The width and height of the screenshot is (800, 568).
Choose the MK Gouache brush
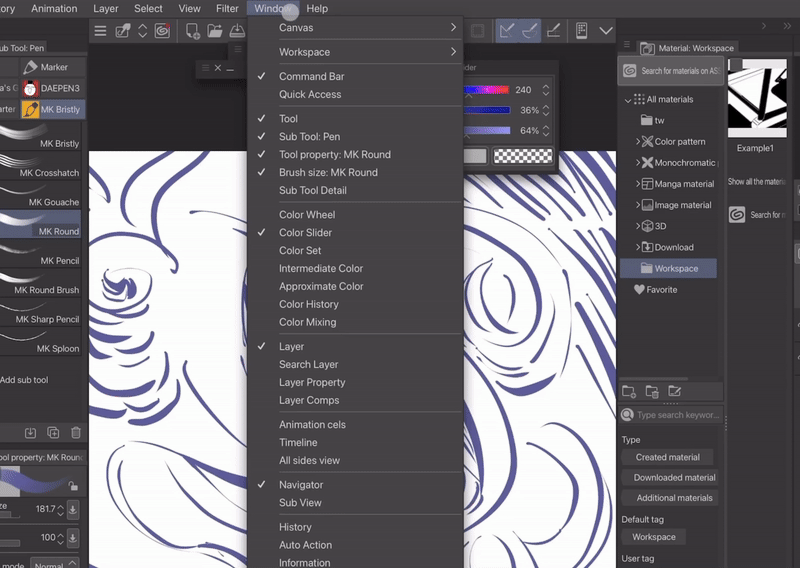tap(40, 195)
